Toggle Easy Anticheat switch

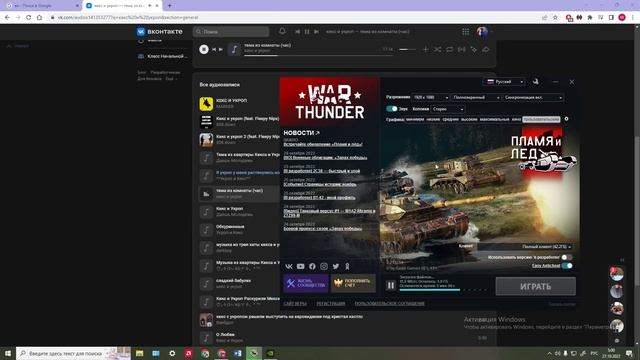[567, 266]
